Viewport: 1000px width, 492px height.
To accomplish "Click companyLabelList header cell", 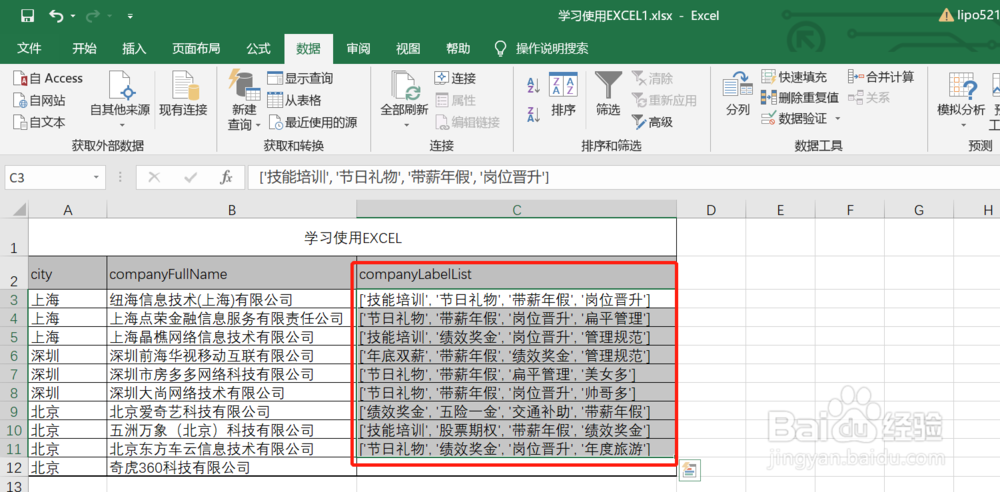I will [x=517, y=274].
